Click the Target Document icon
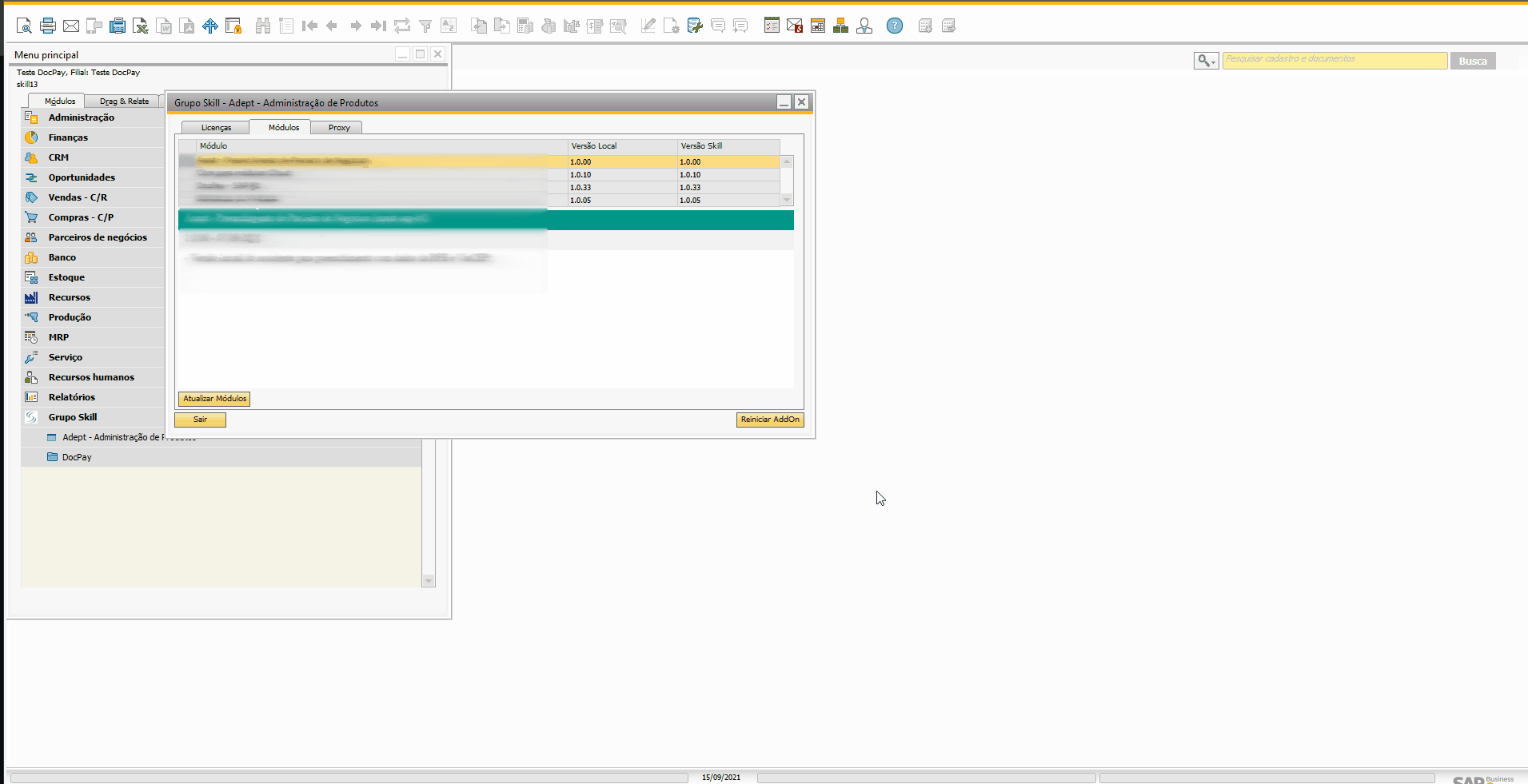The image size is (1528, 784). [502, 26]
